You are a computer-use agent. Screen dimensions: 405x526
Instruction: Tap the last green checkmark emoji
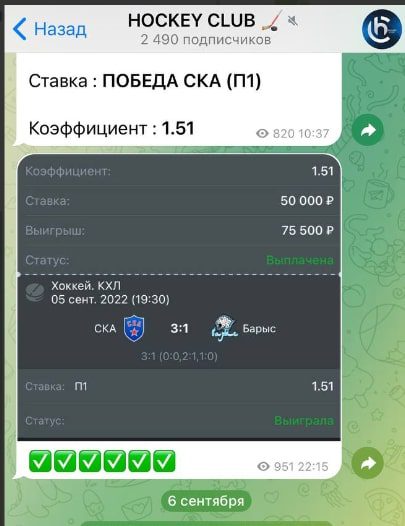(x=164, y=461)
